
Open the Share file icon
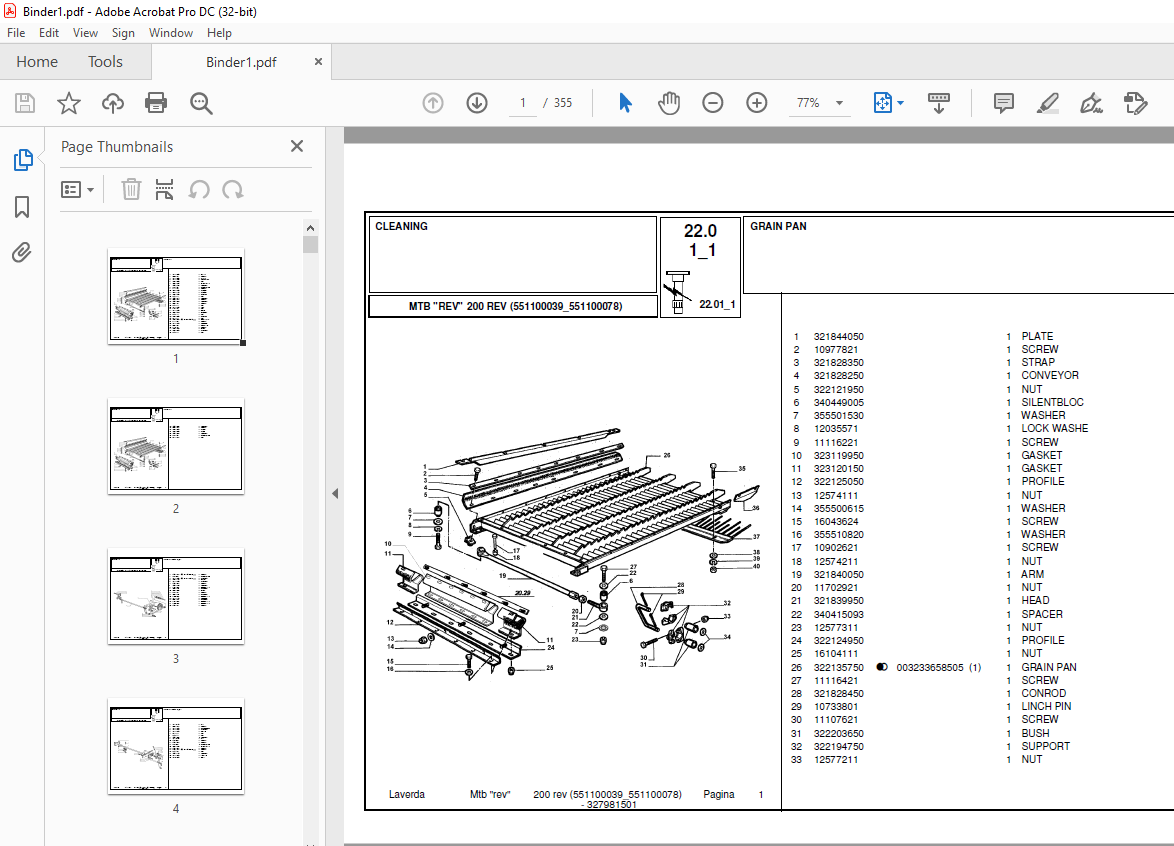[1135, 103]
